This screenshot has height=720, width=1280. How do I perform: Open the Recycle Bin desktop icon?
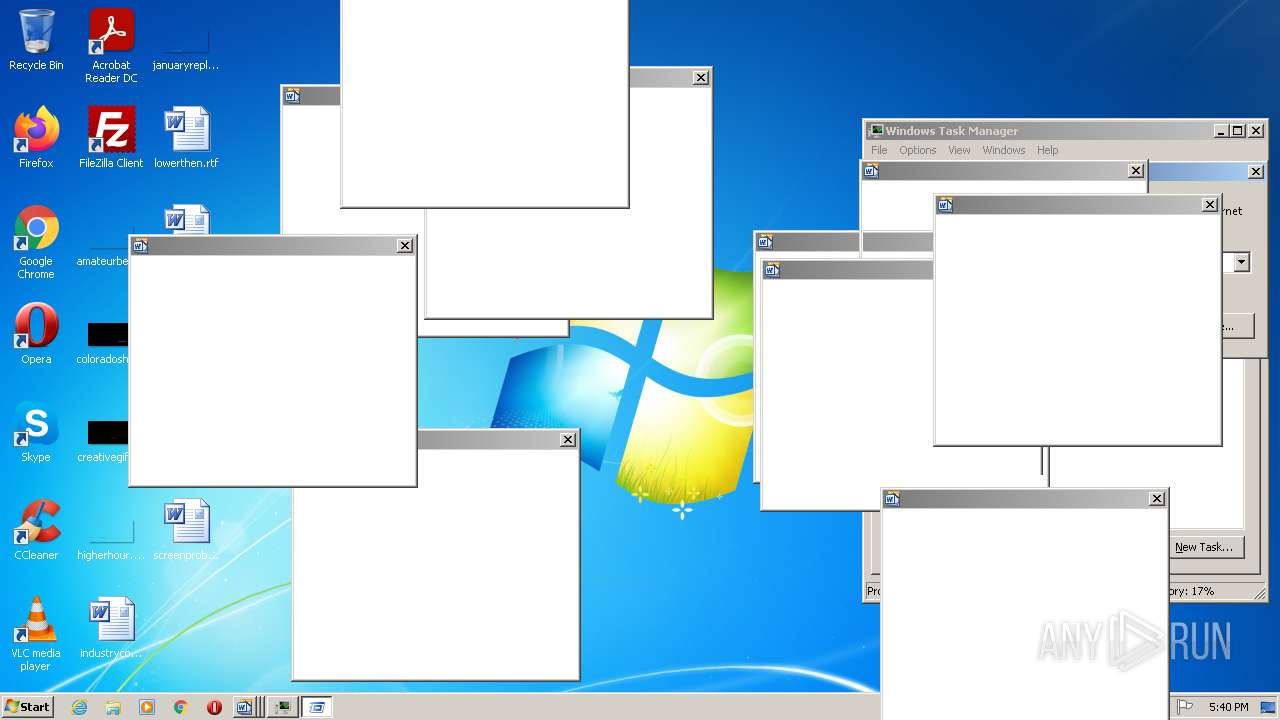click(36, 40)
